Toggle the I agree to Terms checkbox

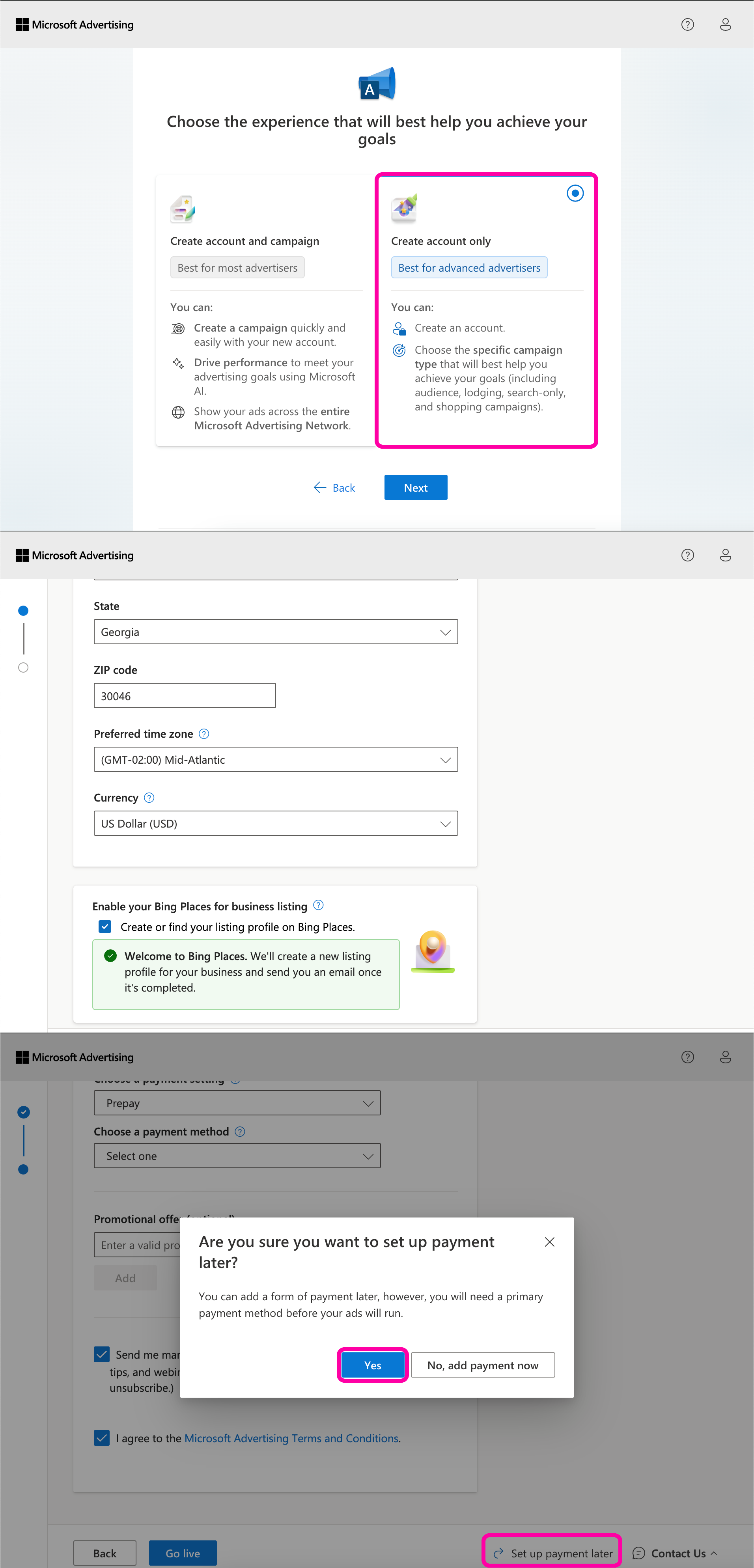point(102,1438)
